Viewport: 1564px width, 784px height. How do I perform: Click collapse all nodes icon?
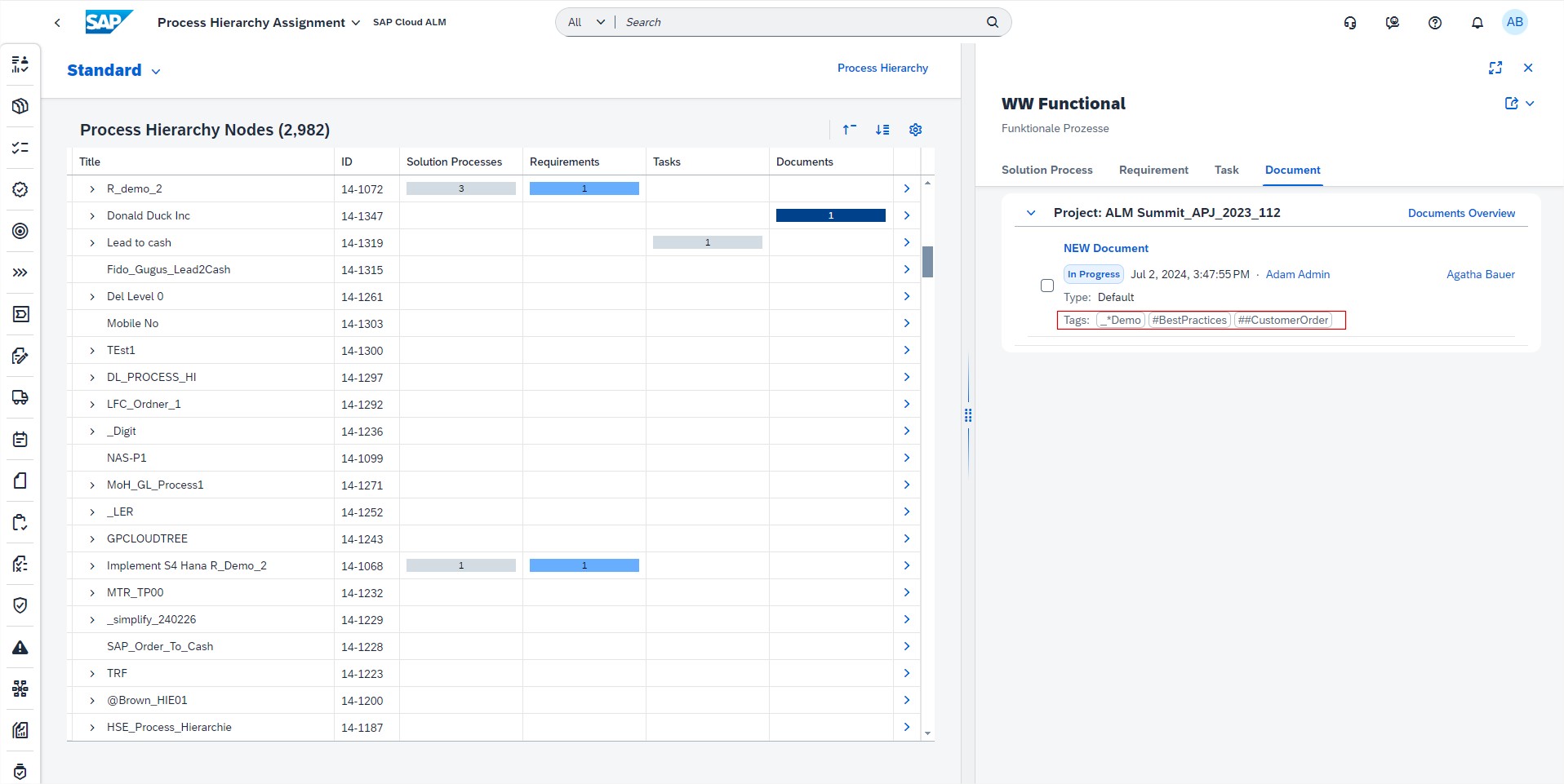(x=850, y=130)
